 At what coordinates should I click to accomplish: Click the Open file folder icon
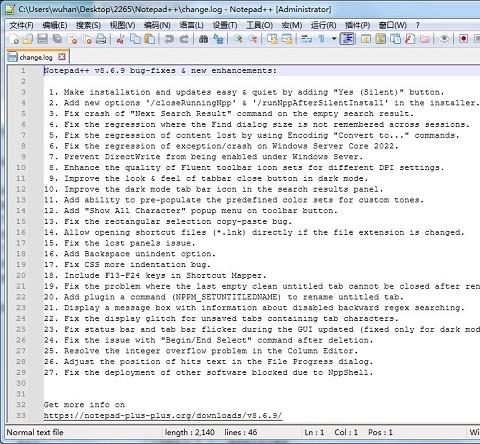[28, 39]
